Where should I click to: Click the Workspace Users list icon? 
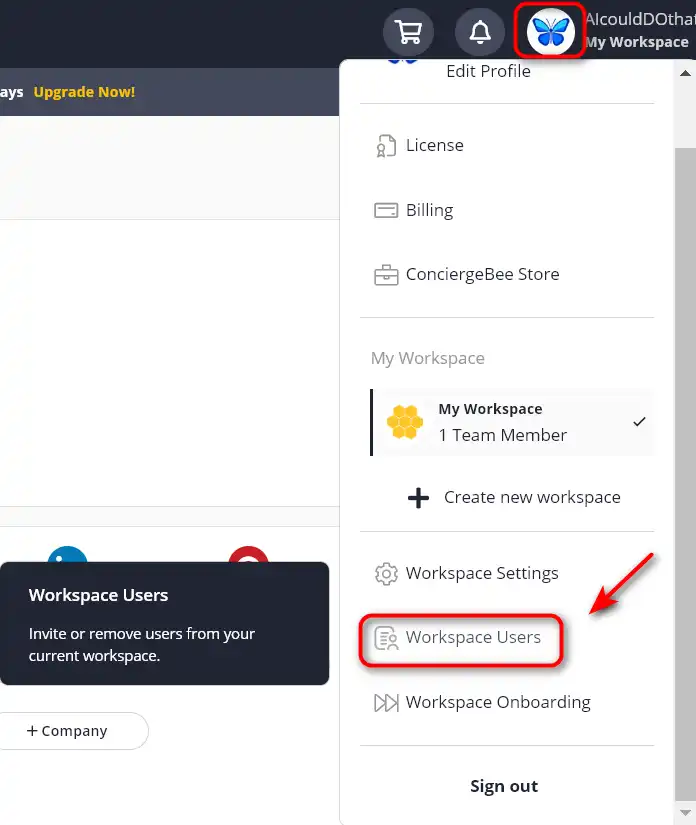pyautogui.click(x=386, y=638)
